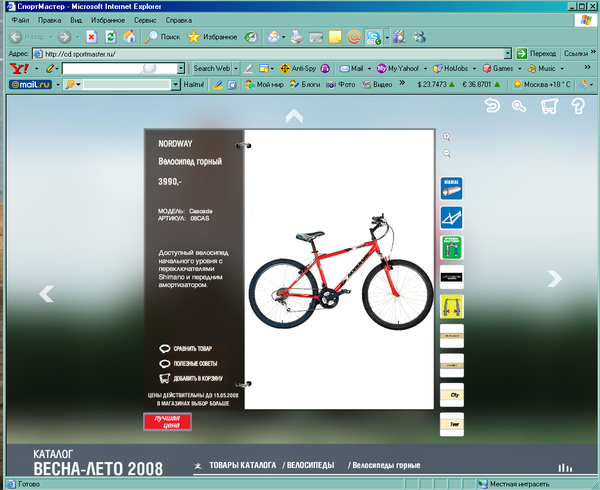Screen dimensions: 600x490
Task: Expand the Music dropdown arrow
Action: coord(562,69)
